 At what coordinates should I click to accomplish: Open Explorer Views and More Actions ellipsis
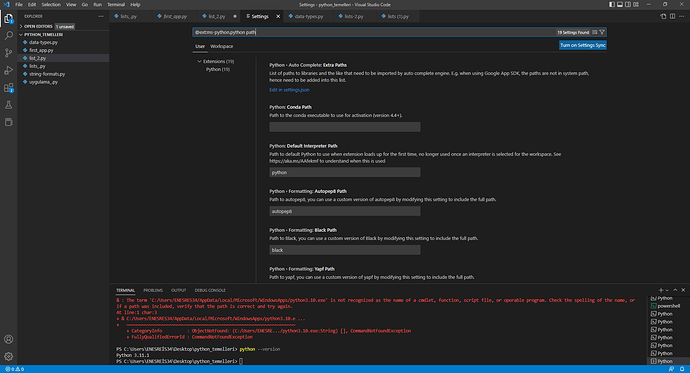101,16
